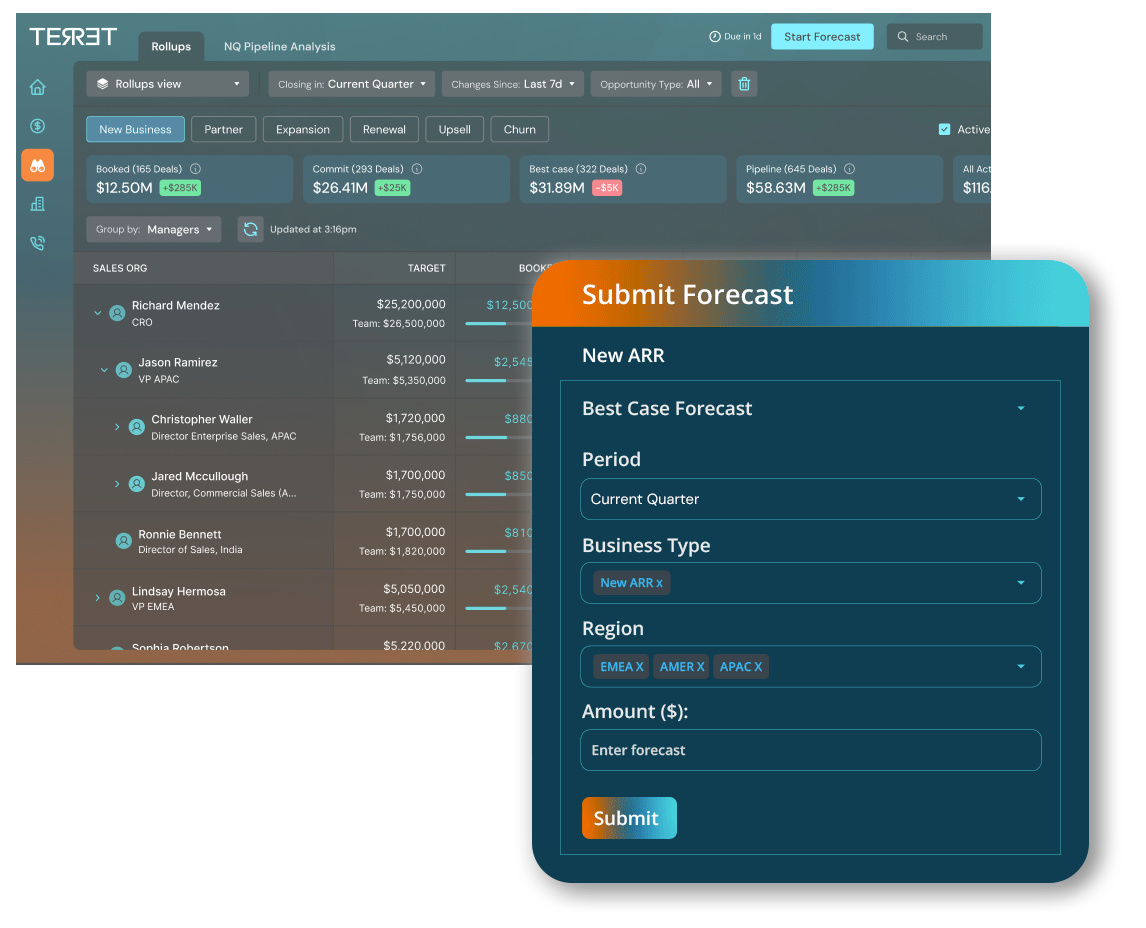Click info icon next to Booked deals

[195, 169]
